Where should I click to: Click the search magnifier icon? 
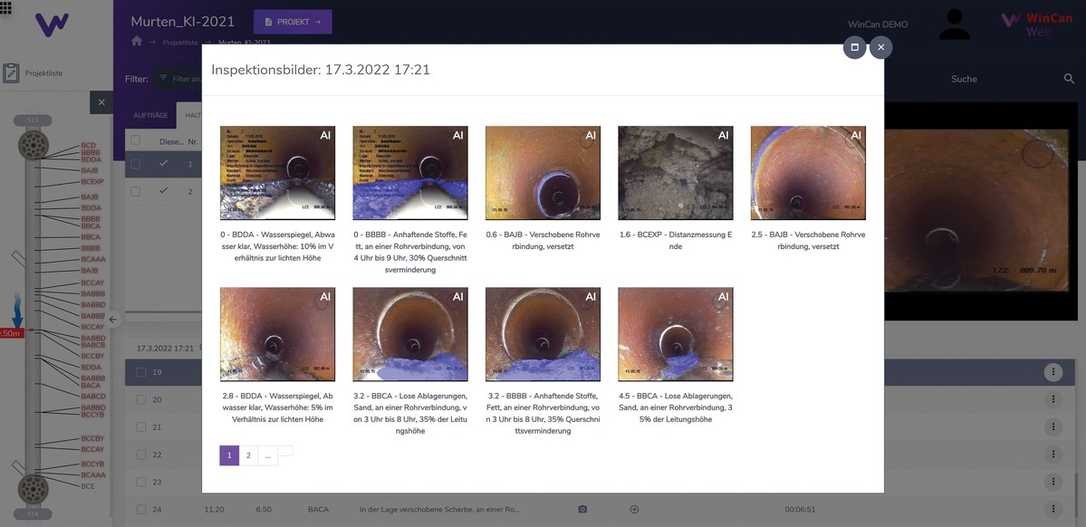(1069, 79)
